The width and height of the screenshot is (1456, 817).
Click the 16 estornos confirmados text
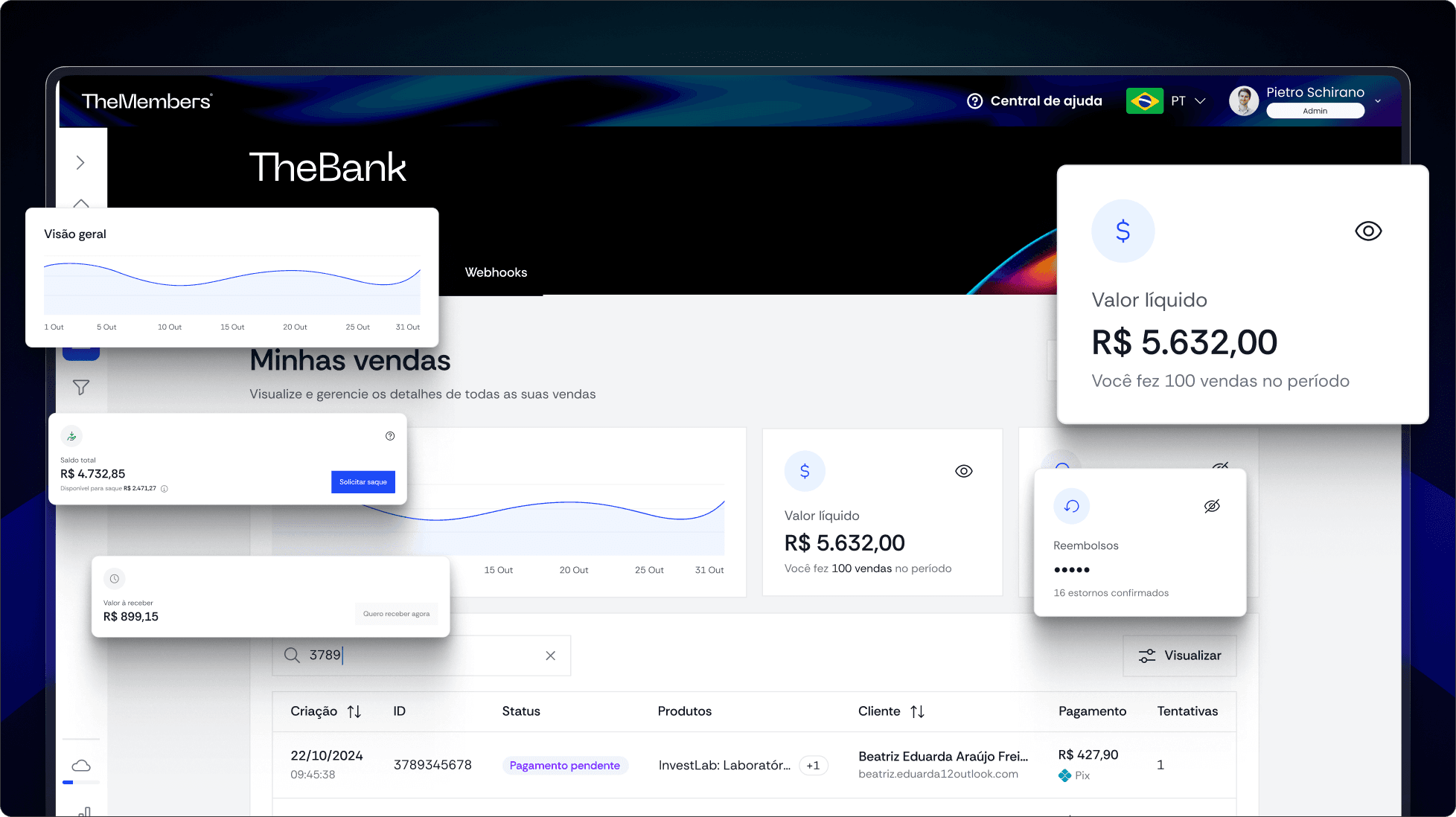click(x=1111, y=593)
